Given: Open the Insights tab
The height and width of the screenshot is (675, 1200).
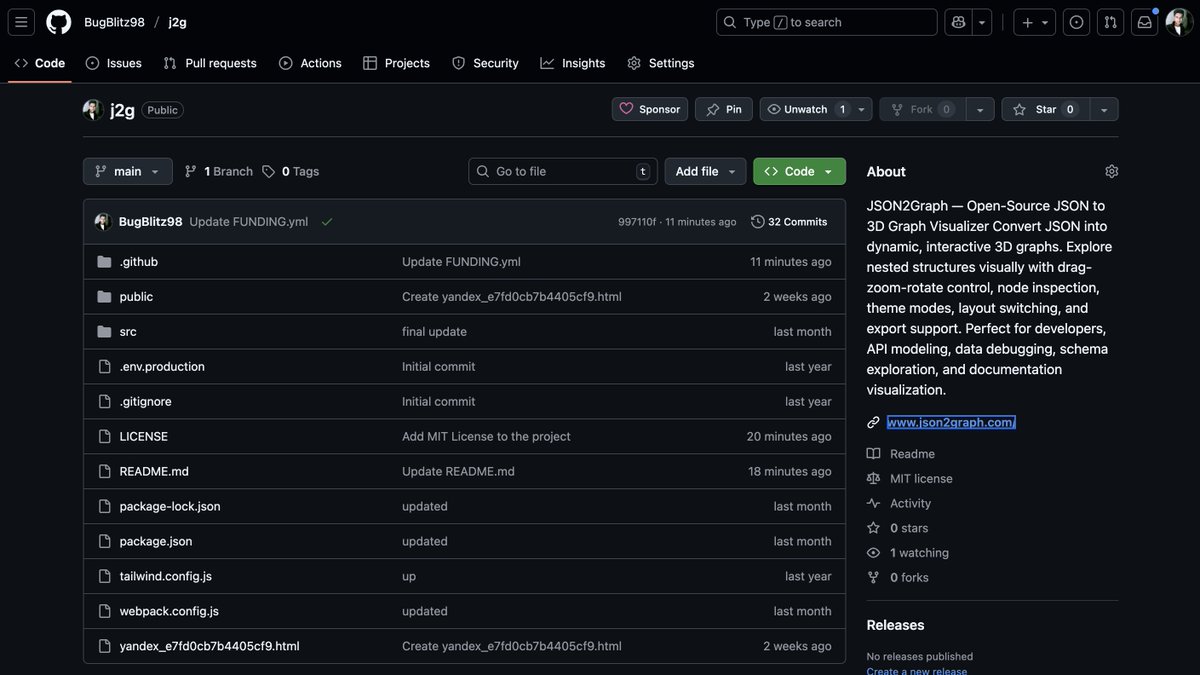Looking at the screenshot, I should (573, 63).
